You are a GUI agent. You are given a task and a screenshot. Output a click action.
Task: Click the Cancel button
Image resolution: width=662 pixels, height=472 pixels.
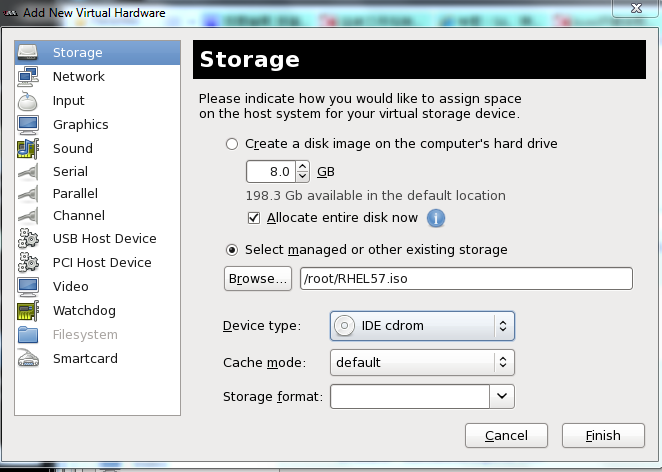[x=506, y=436]
